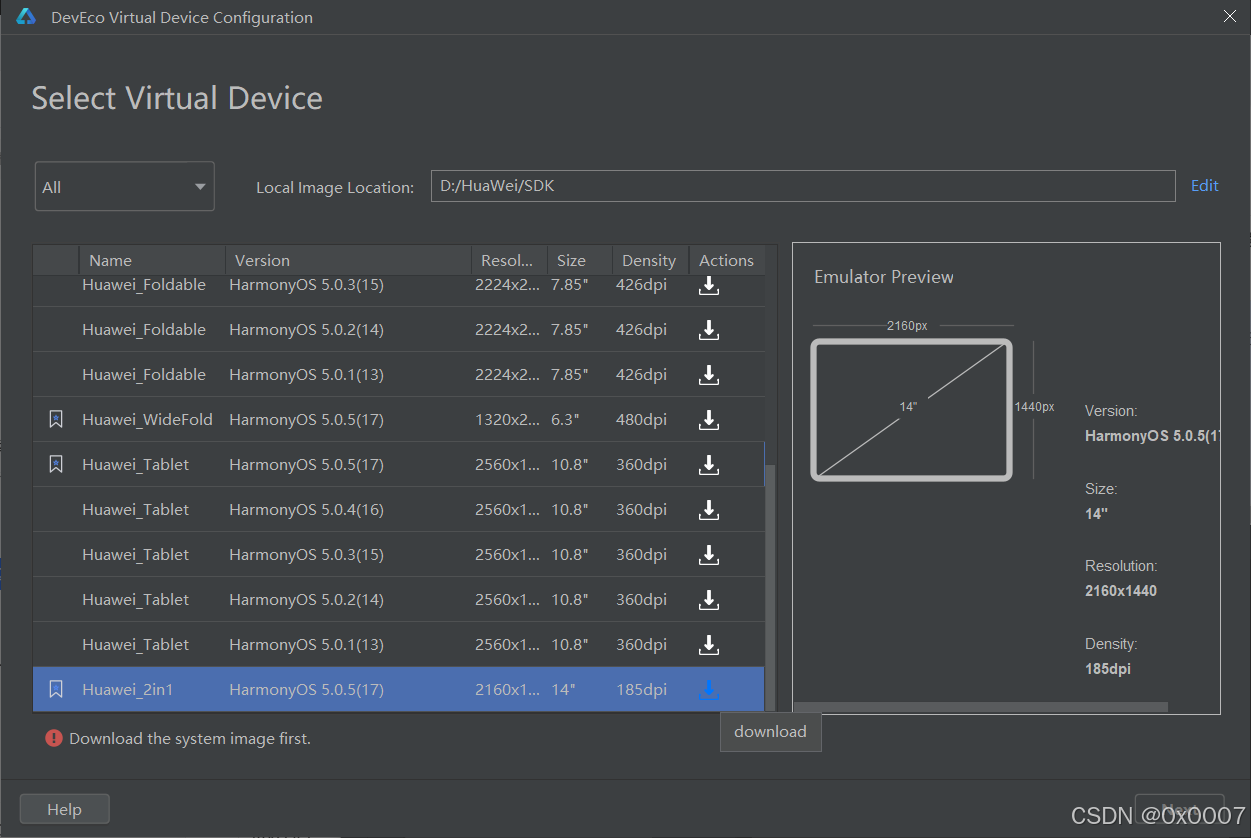Download the Huawei_Foldable HarmonyOS 5.0.1(13) image

click(709, 375)
